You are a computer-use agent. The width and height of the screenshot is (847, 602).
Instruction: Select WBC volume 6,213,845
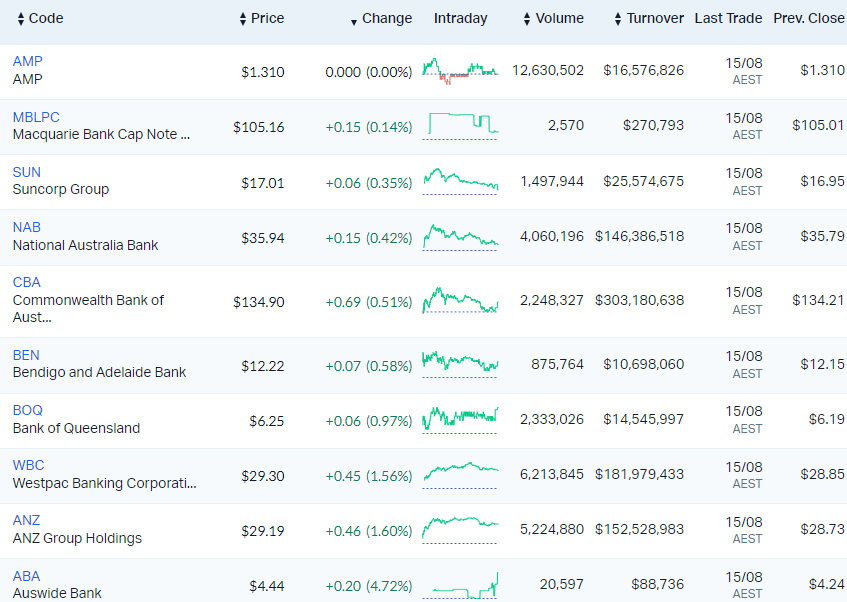pyautogui.click(x=552, y=474)
